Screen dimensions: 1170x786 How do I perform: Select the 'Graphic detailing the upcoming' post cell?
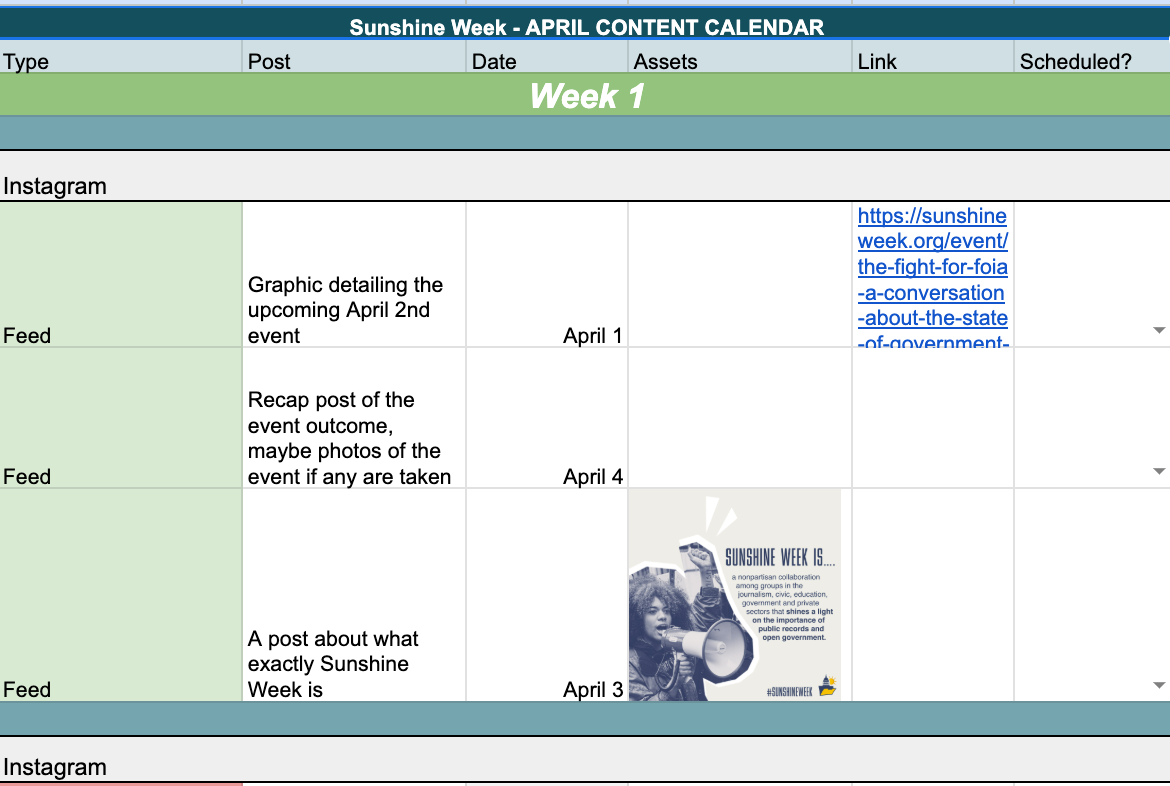(354, 275)
